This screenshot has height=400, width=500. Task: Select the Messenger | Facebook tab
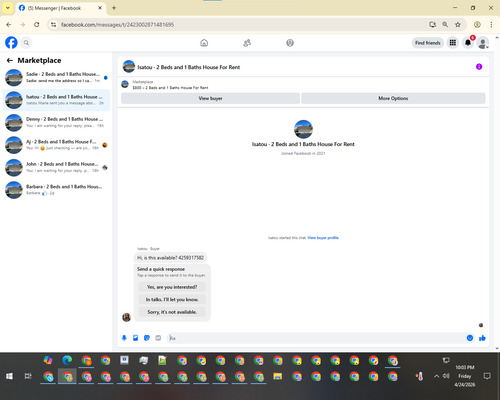pyautogui.click(x=61, y=8)
